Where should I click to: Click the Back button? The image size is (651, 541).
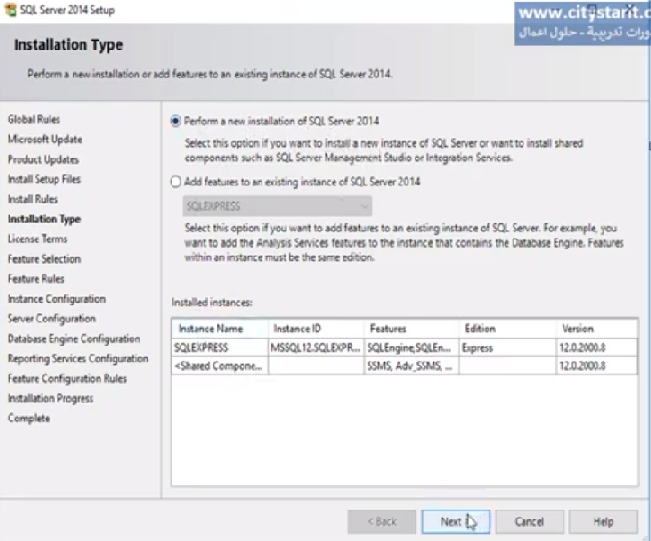(x=382, y=522)
